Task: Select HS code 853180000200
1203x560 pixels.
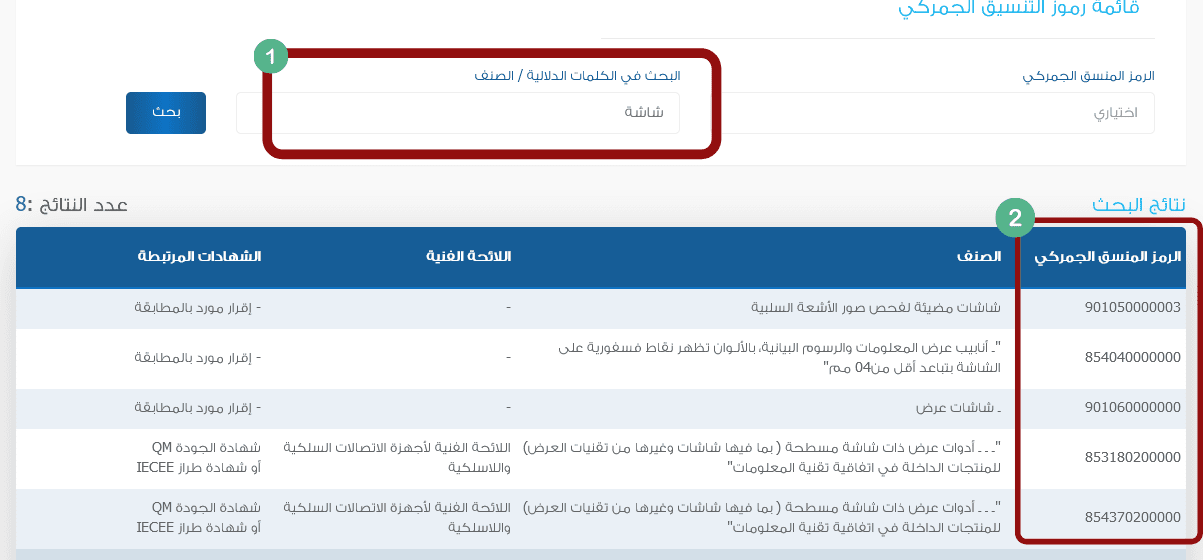Action: pos(1132,458)
